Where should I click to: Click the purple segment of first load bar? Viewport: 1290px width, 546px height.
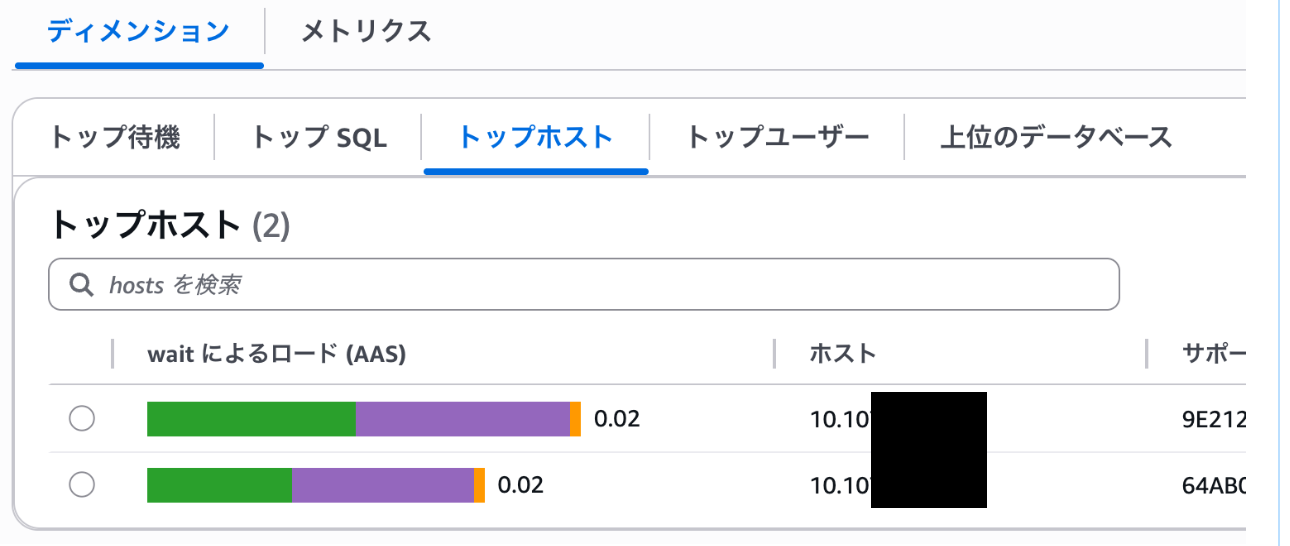tap(462, 419)
